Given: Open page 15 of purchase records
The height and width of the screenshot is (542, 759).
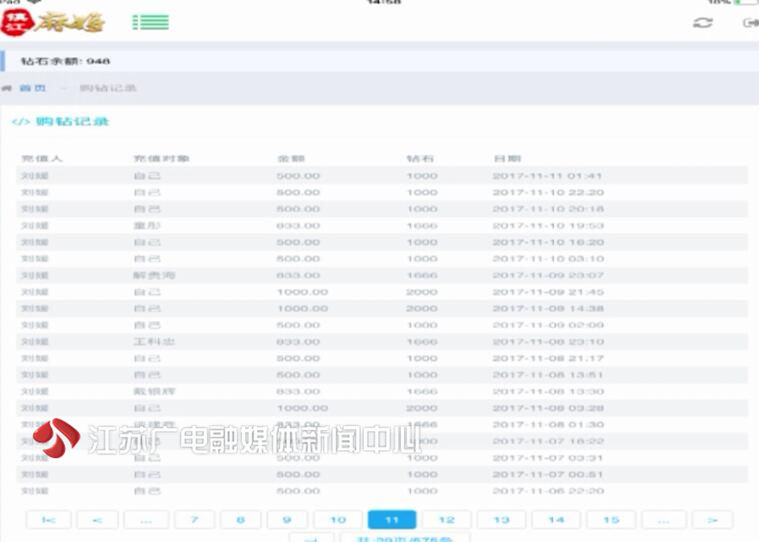Looking at the screenshot, I should point(611,520).
